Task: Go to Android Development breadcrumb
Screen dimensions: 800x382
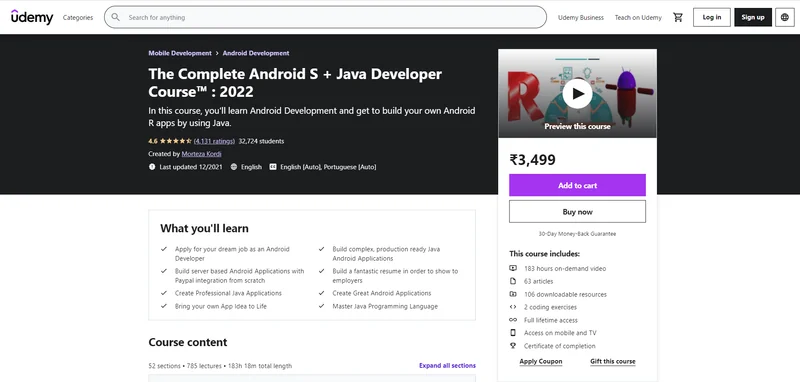Action: coord(256,53)
